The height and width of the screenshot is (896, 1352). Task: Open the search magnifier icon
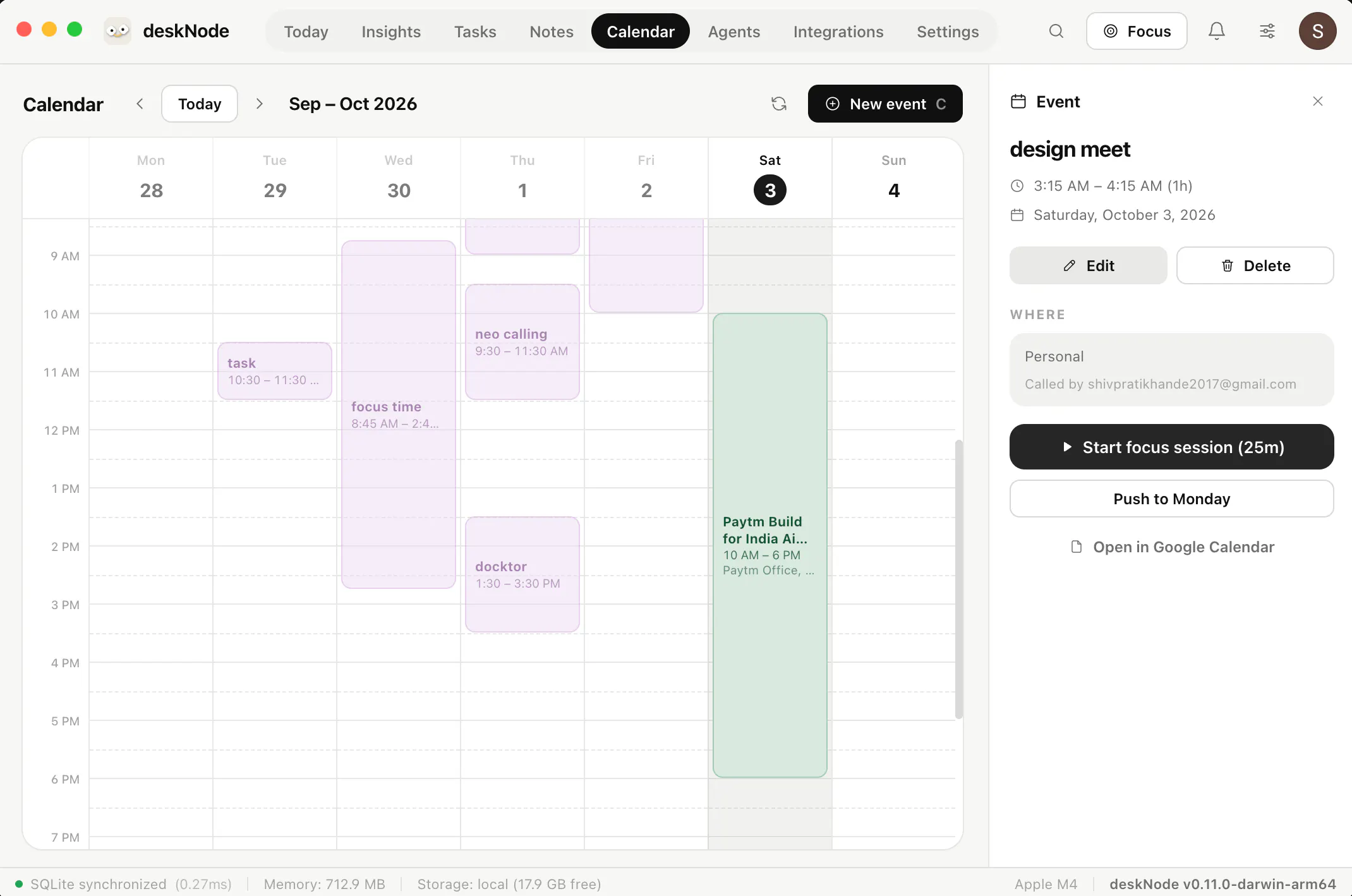pyautogui.click(x=1056, y=31)
